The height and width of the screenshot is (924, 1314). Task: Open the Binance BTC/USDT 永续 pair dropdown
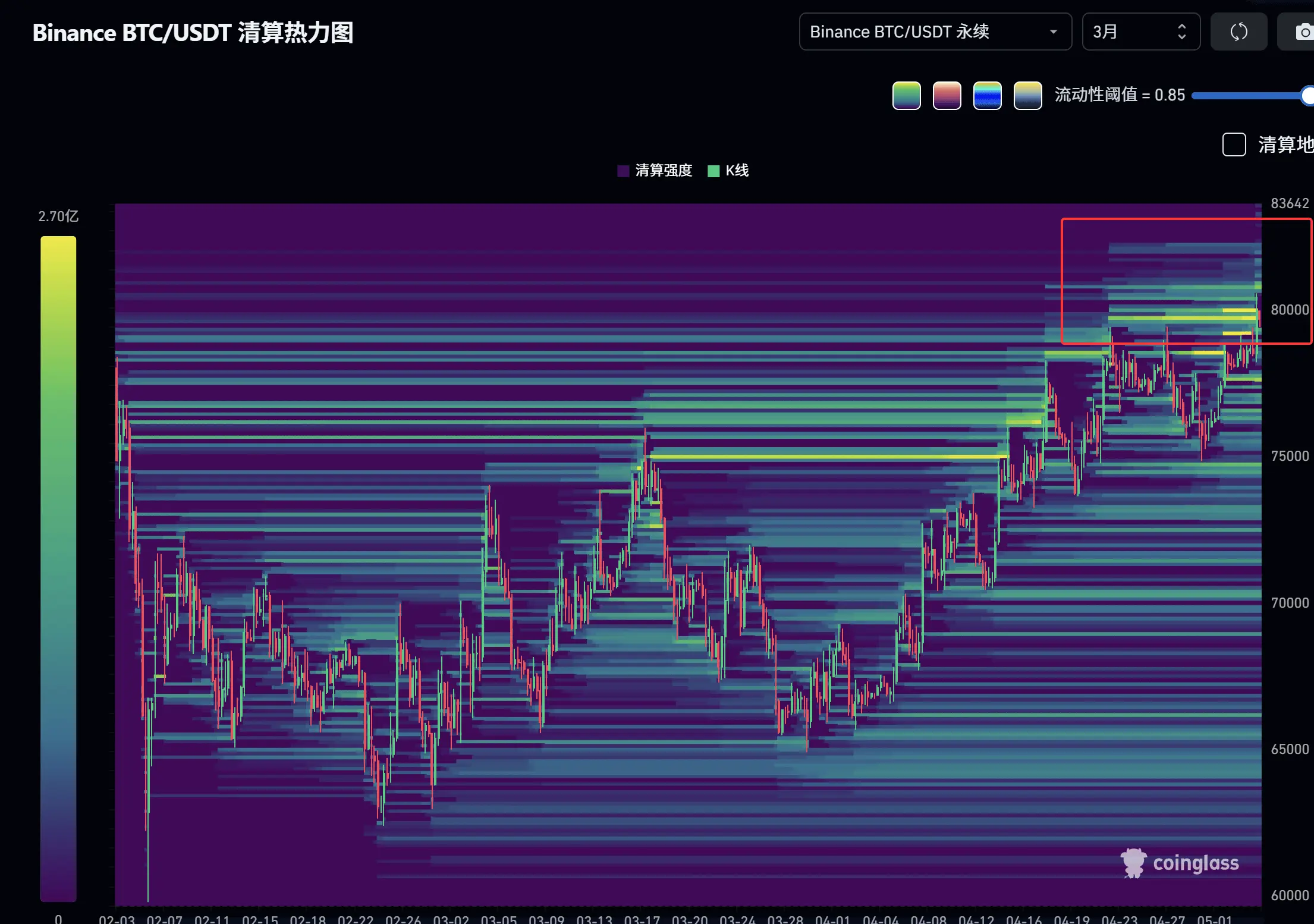point(935,32)
